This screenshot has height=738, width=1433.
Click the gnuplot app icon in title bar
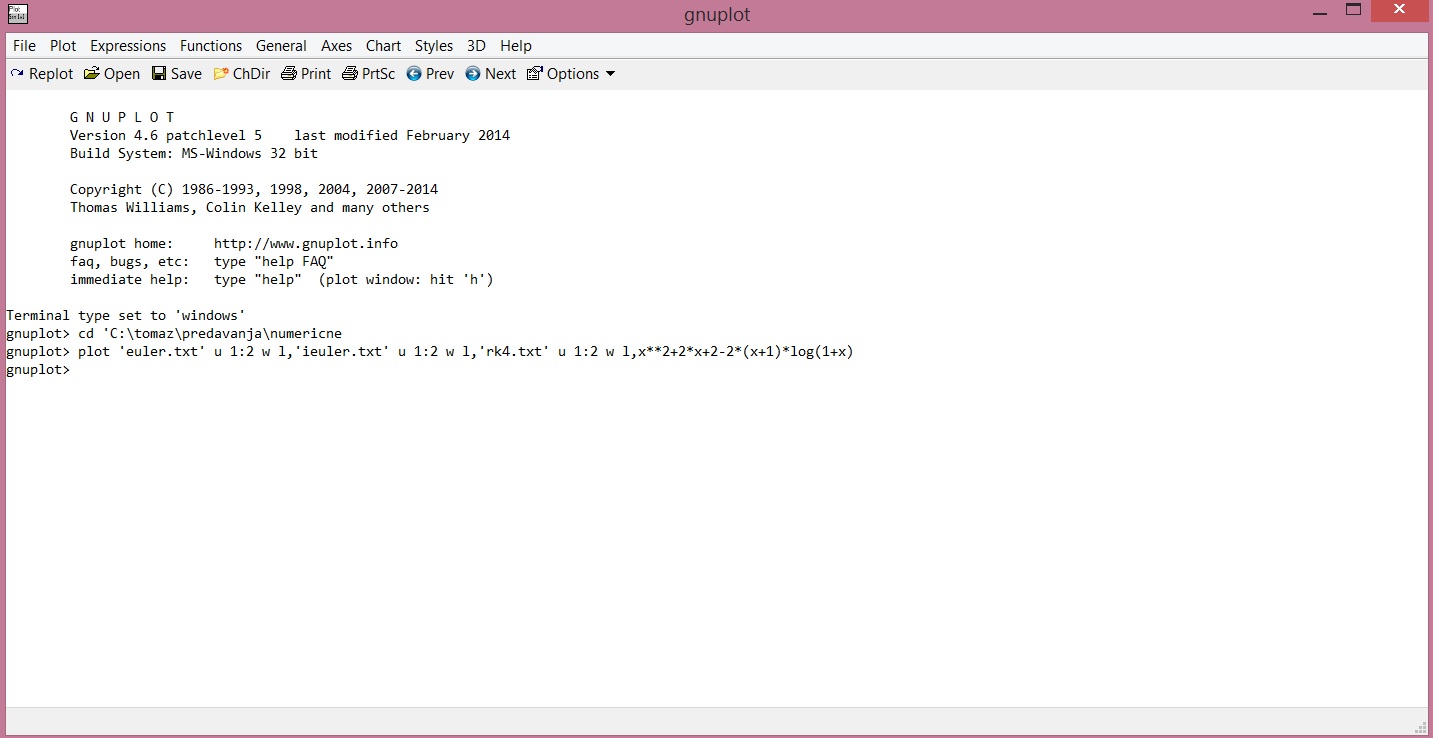pyautogui.click(x=18, y=14)
